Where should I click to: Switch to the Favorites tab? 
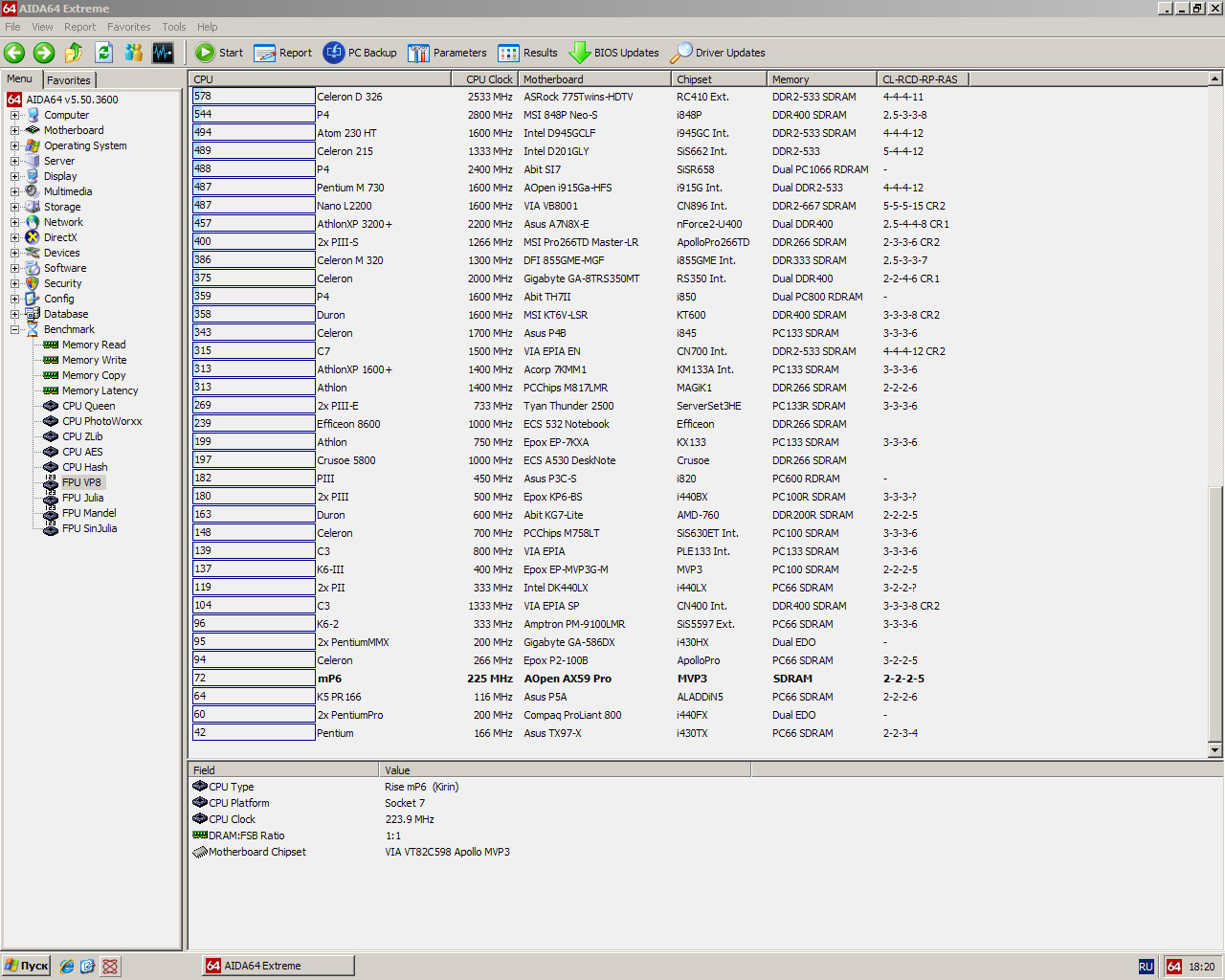pyautogui.click(x=69, y=80)
